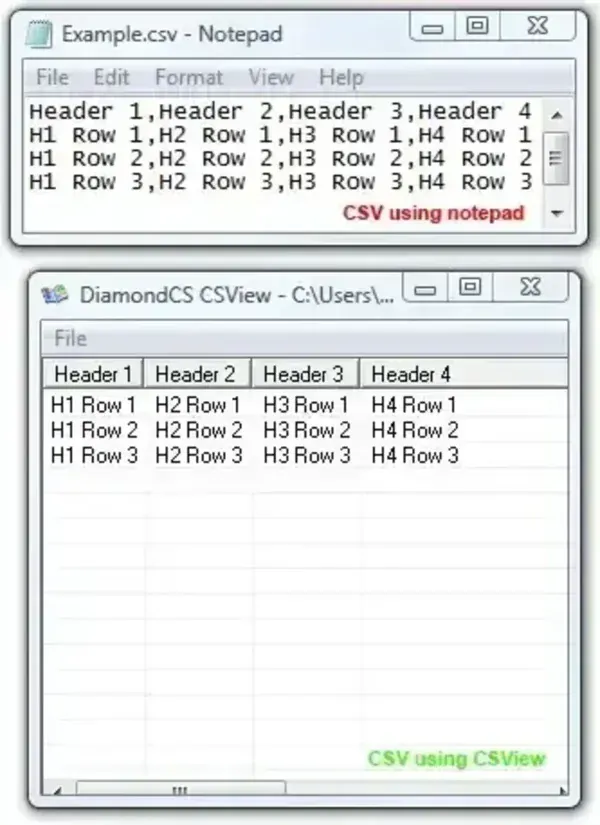Screen dimensions: 600x825
Task: Click Notepad line starting H1 Row 1
Action: pyautogui.click(x=280, y=135)
